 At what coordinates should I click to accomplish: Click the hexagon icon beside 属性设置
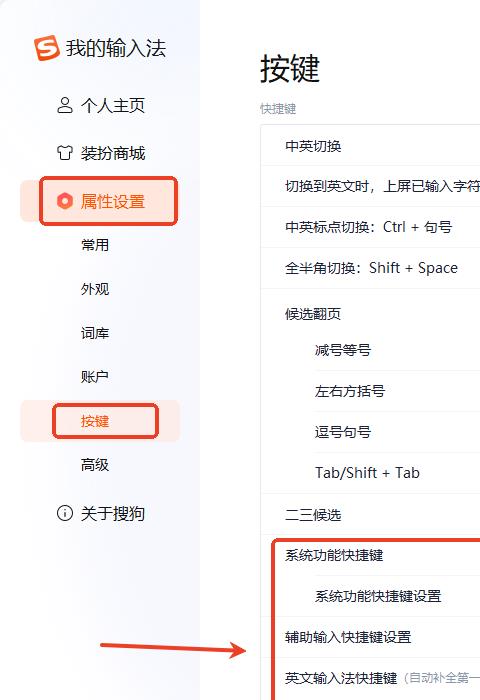65,201
